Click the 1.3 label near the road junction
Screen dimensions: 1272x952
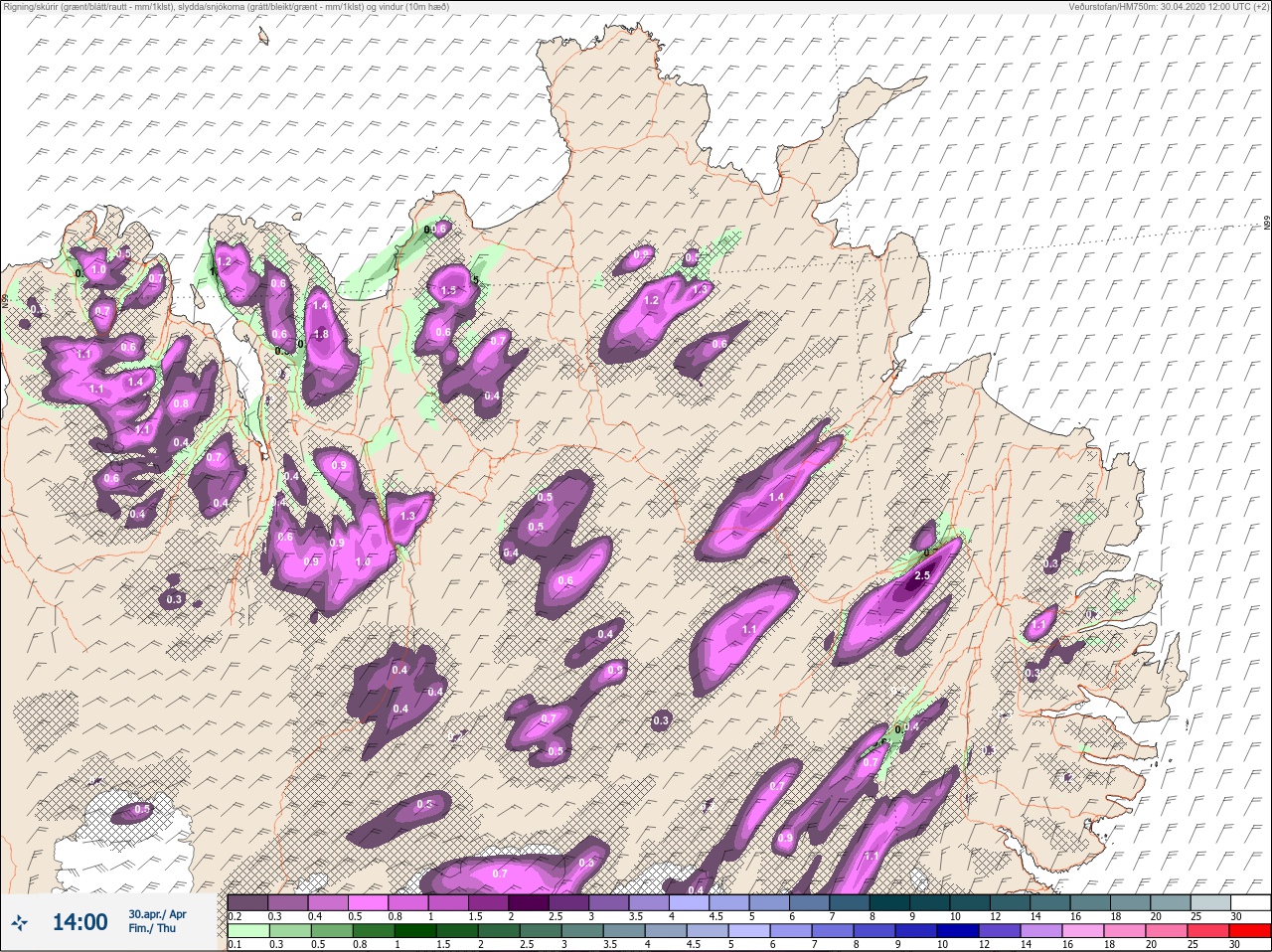[407, 516]
